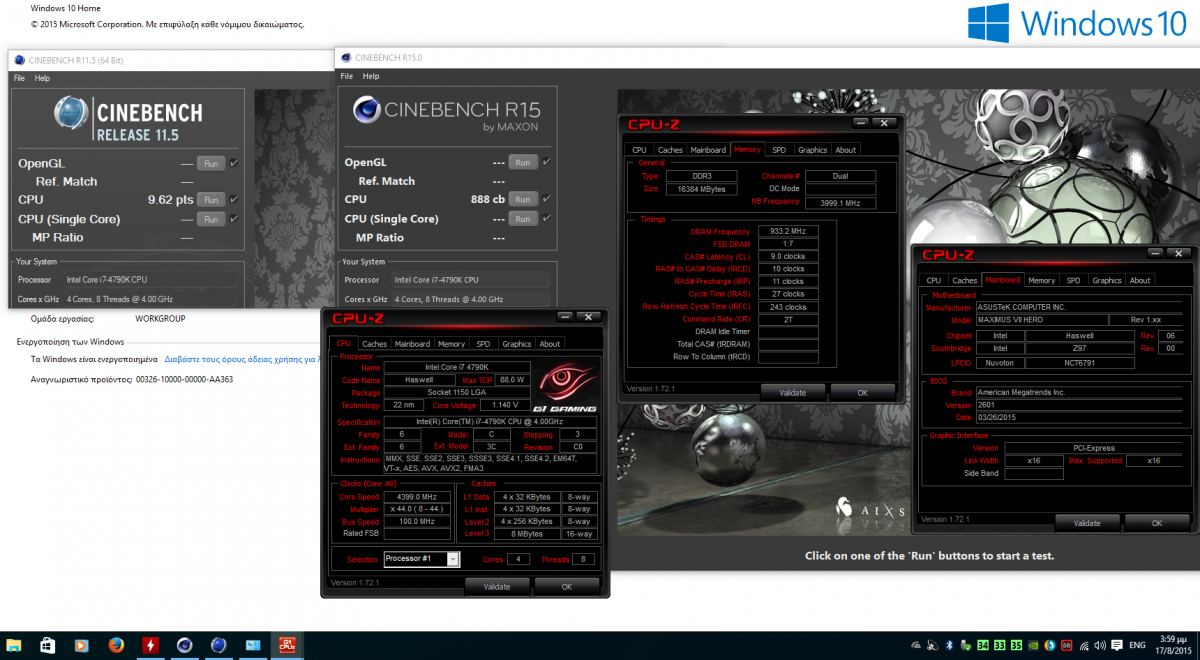
Task: Click the NB Frequency 3999.1 MHz value
Action: (x=840, y=202)
